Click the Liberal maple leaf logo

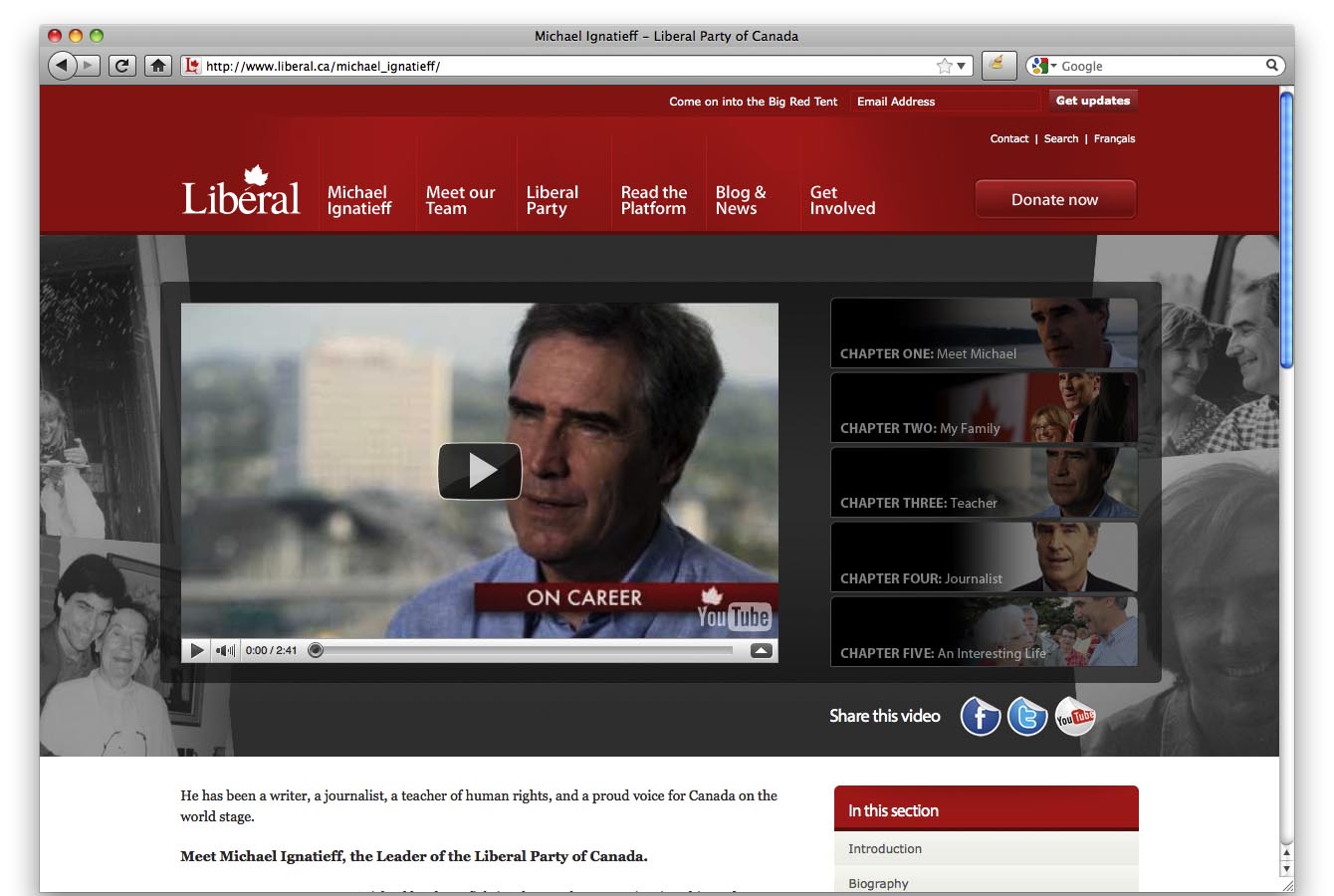241,192
